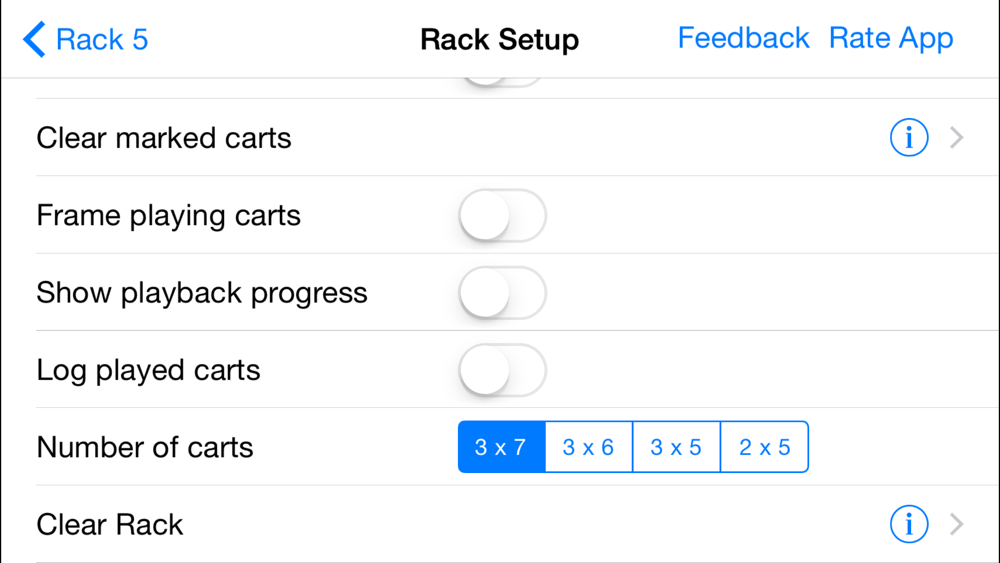The width and height of the screenshot is (1000, 563).
Task: Expand the Clear marked carts chevron
Action: (957, 138)
